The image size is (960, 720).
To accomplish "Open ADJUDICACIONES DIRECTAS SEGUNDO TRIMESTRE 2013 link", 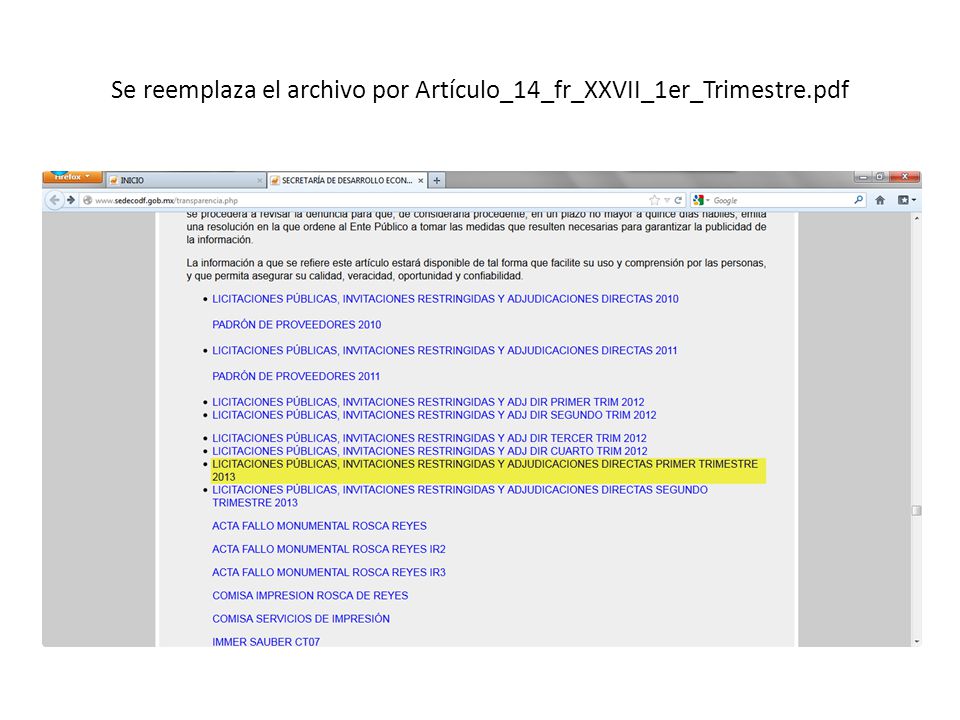I will pyautogui.click(x=460, y=496).
